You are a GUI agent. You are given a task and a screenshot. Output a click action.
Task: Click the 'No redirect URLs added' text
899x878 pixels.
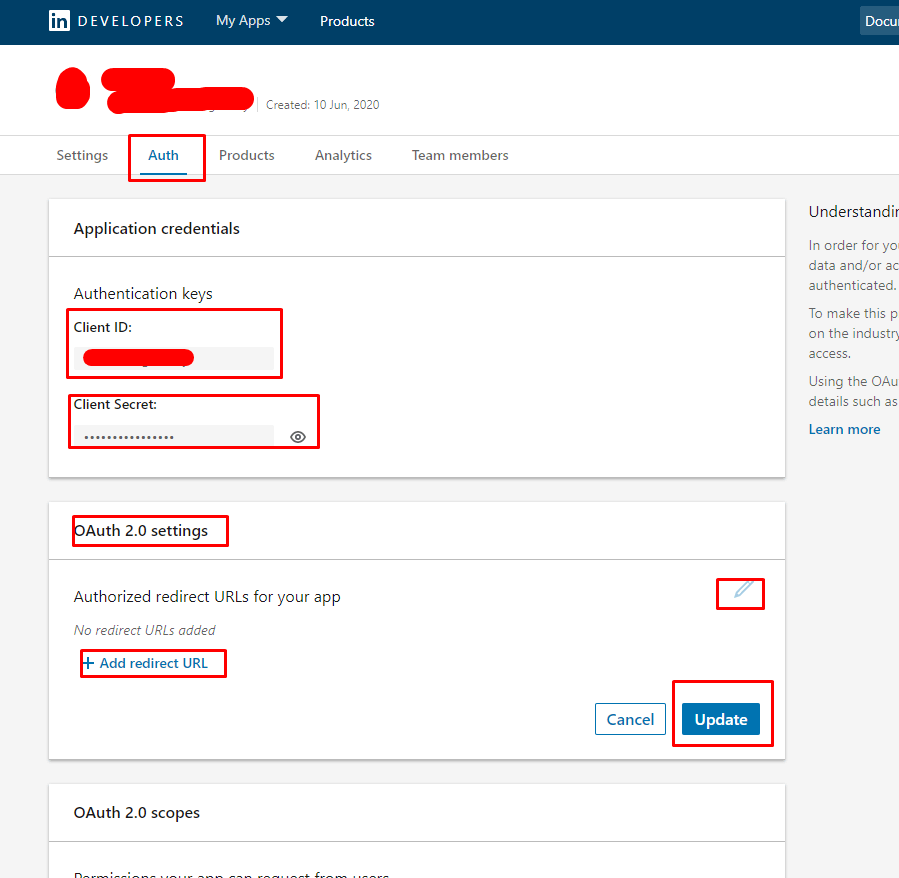click(x=144, y=630)
